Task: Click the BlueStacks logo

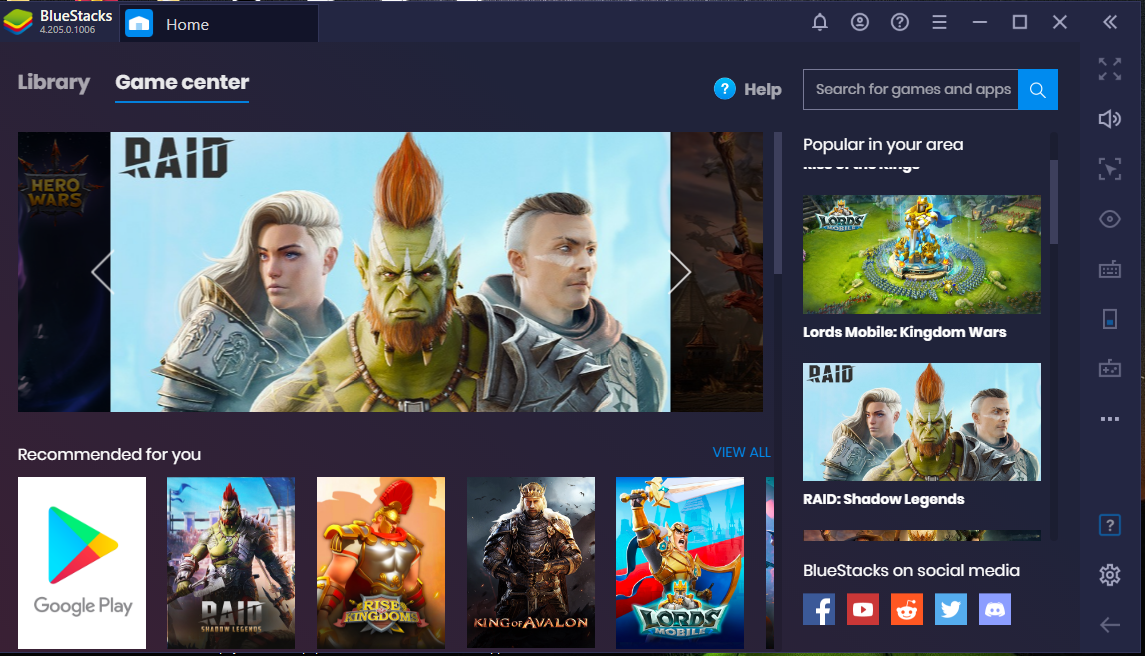Action: (x=18, y=22)
